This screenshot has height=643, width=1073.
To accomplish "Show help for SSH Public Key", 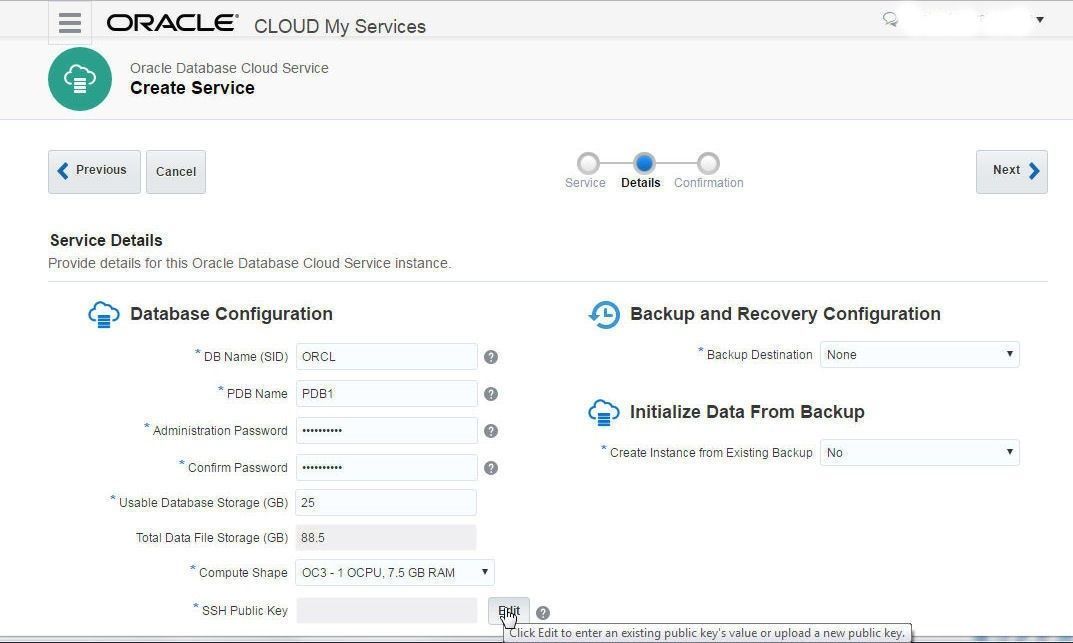I will (543, 613).
